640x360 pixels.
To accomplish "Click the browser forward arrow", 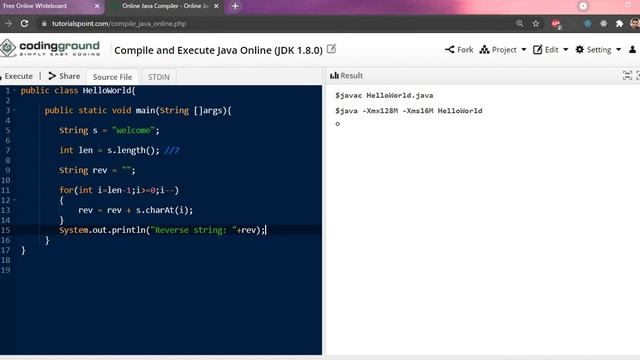I will [x=8, y=24].
